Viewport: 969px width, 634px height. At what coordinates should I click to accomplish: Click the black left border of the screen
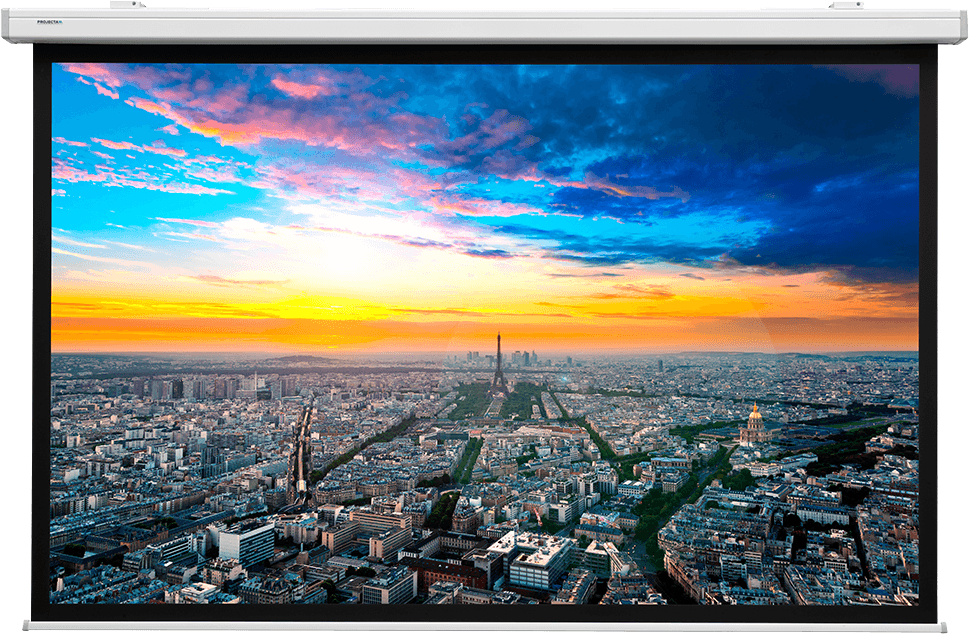coord(41,330)
